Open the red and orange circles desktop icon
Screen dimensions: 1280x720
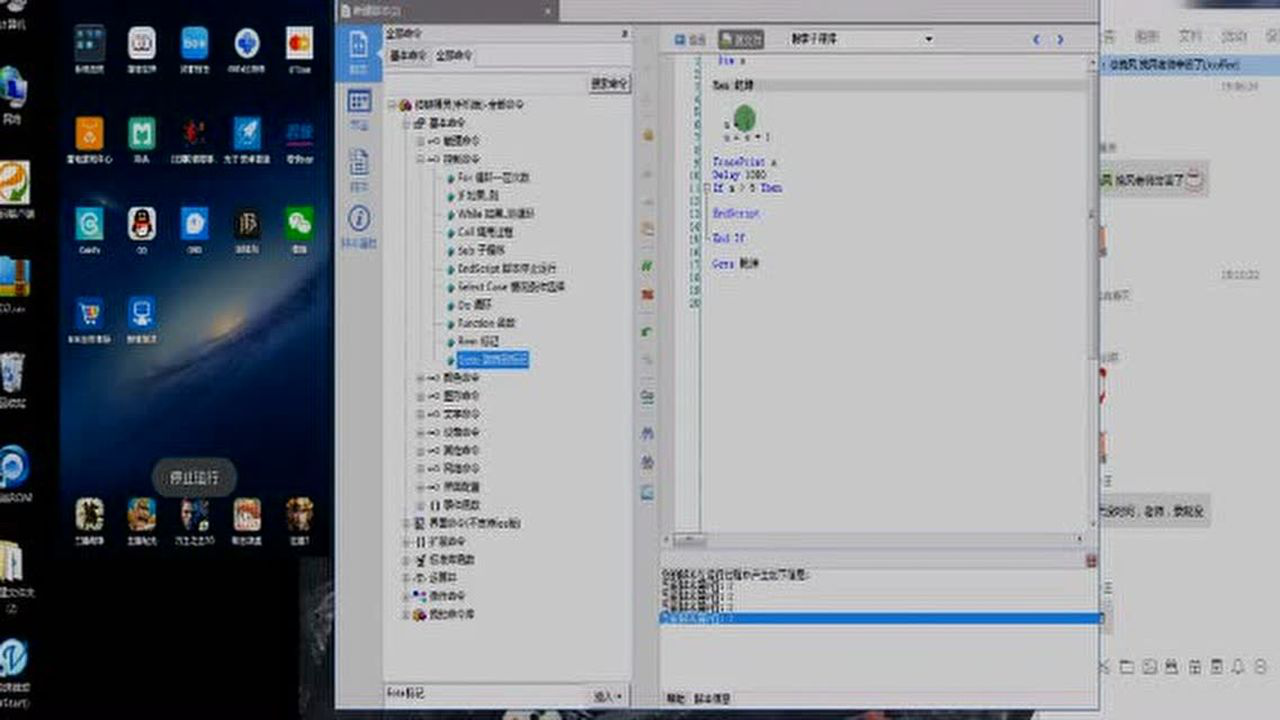(299, 43)
